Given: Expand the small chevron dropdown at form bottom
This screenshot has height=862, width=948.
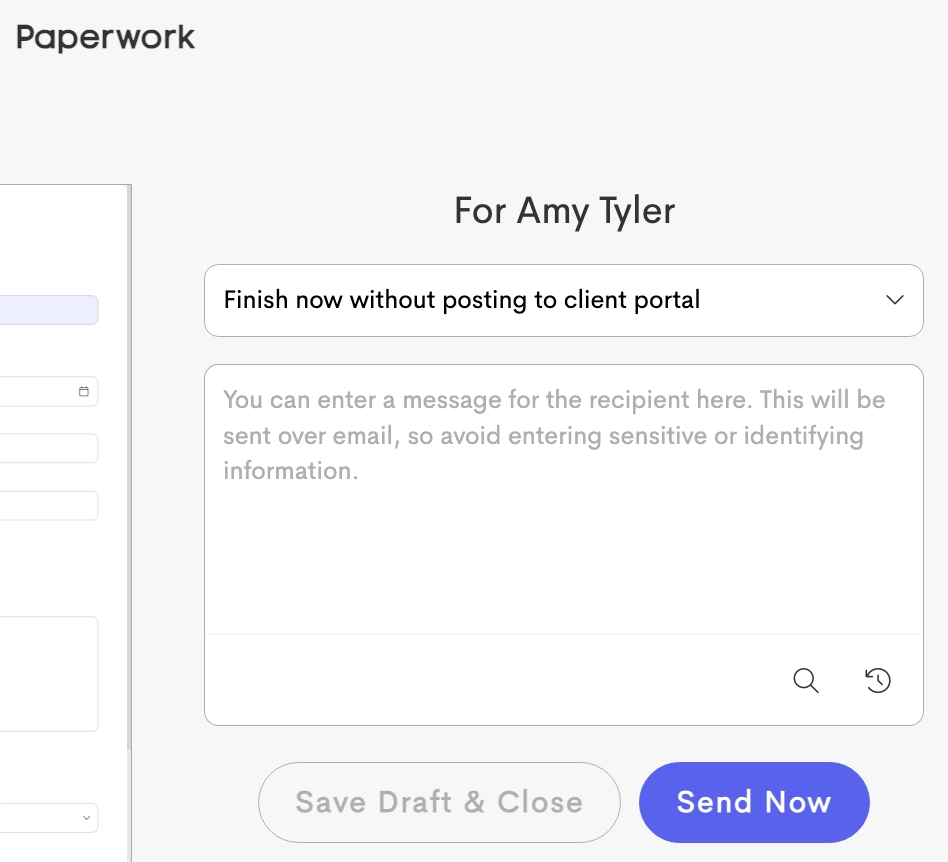Looking at the screenshot, I should (86, 818).
